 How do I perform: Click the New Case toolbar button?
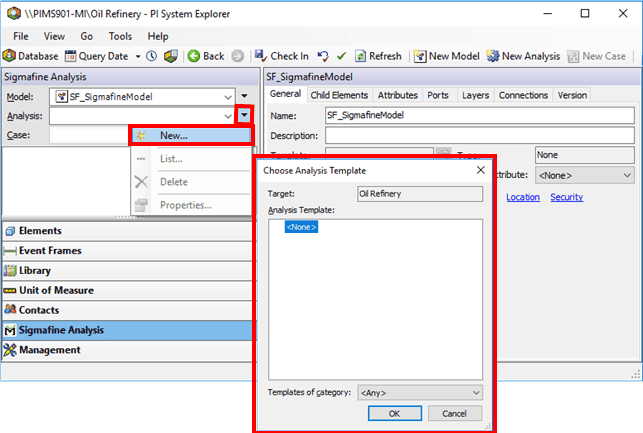(597, 56)
